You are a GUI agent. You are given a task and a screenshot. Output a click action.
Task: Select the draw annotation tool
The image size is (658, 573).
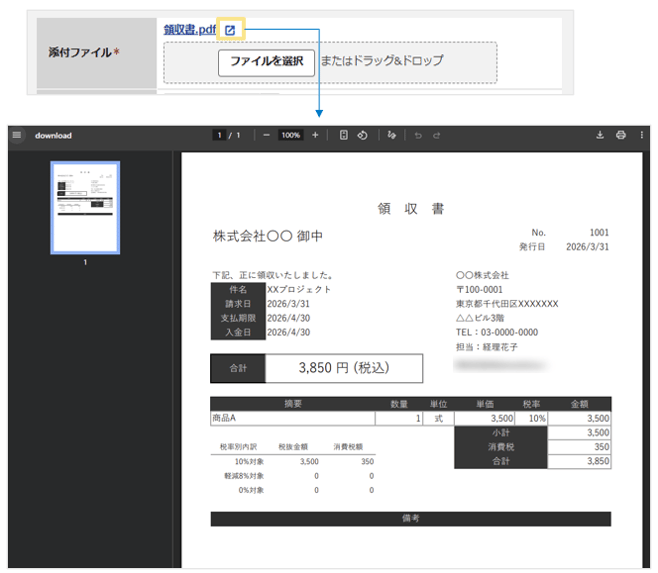tap(392, 135)
